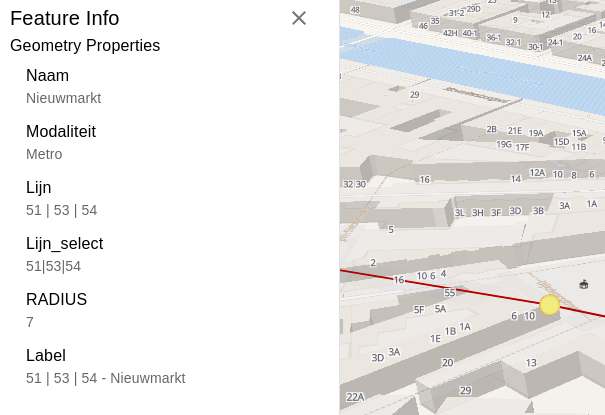Click the yellow Nieuwmarkt metro station marker
Image resolution: width=605 pixels, height=415 pixels.
point(549,305)
